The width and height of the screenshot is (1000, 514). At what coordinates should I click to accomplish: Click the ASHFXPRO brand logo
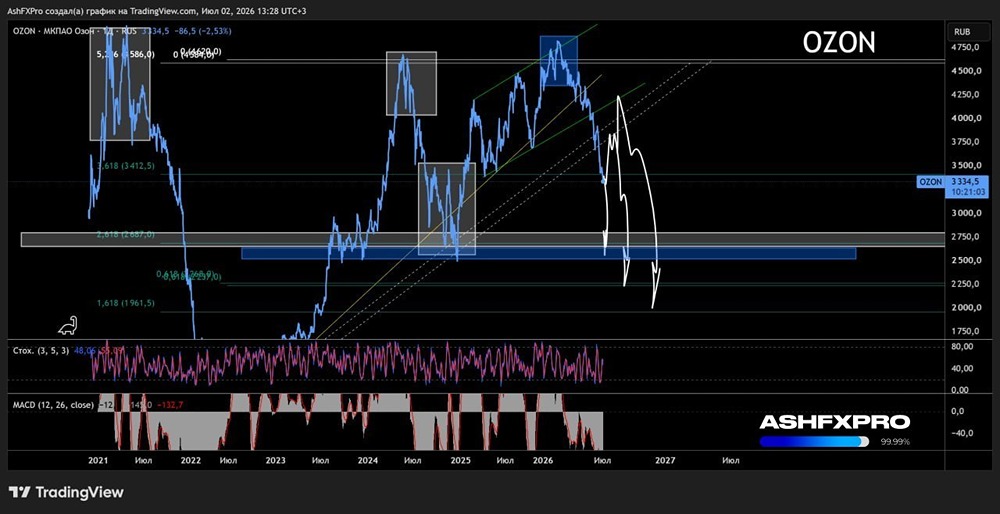(834, 422)
